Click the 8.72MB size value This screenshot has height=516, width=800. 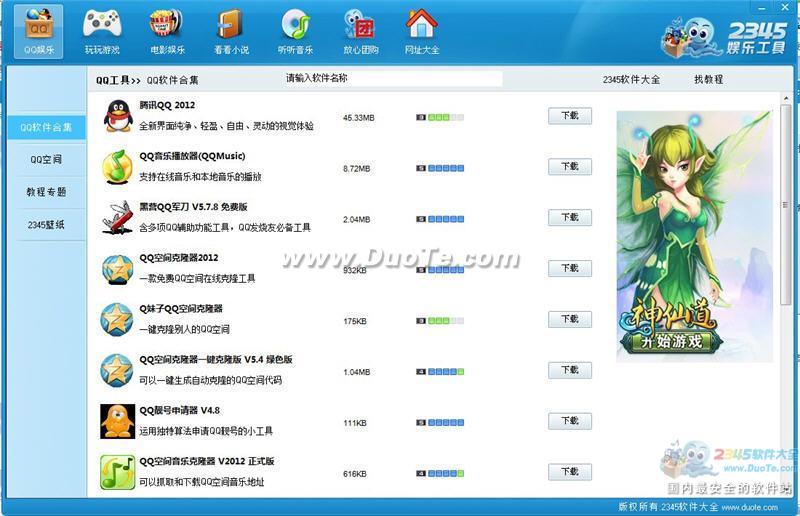[x=357, y=168]
